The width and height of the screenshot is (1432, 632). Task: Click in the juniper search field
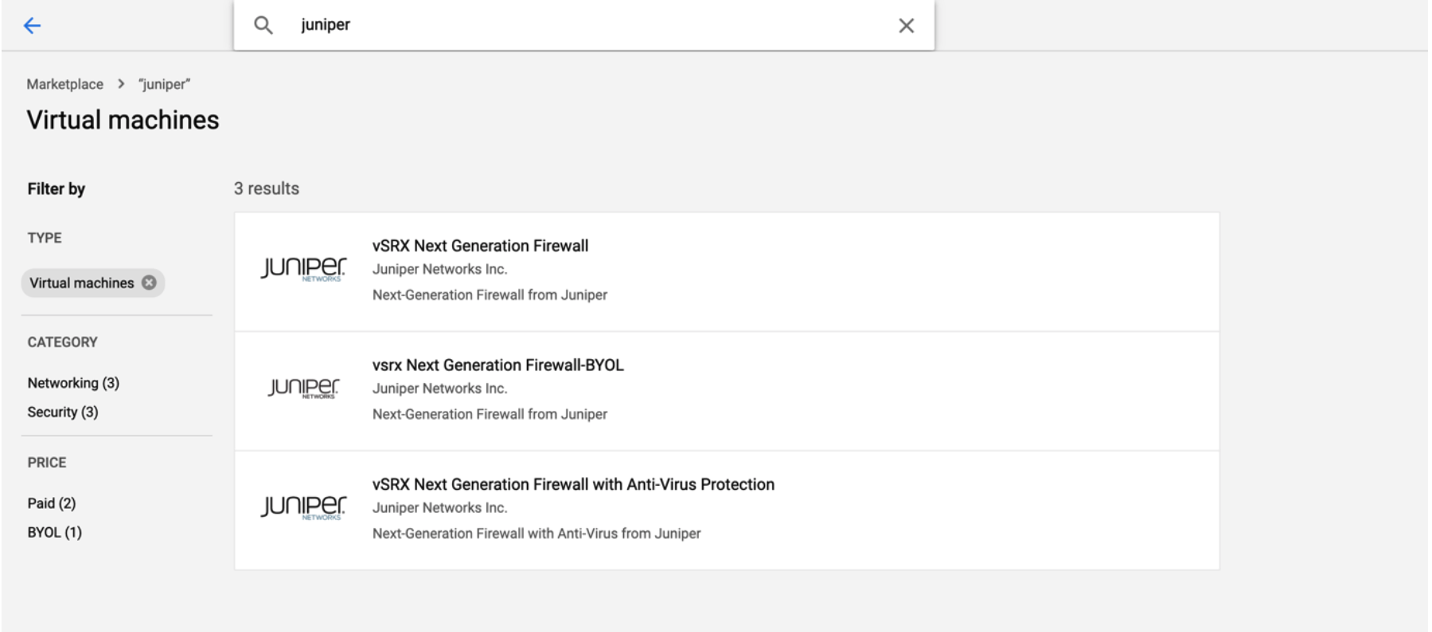point(600,26)
